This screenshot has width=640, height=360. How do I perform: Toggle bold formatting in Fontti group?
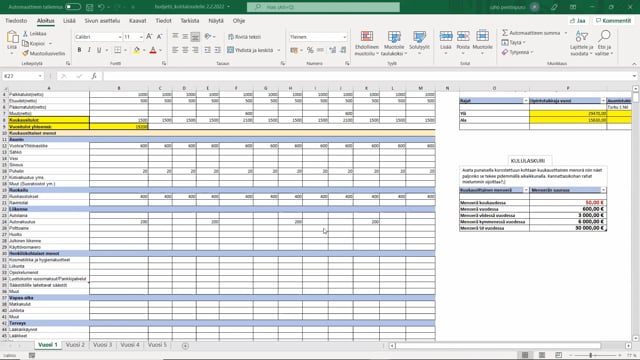(79, 50)
